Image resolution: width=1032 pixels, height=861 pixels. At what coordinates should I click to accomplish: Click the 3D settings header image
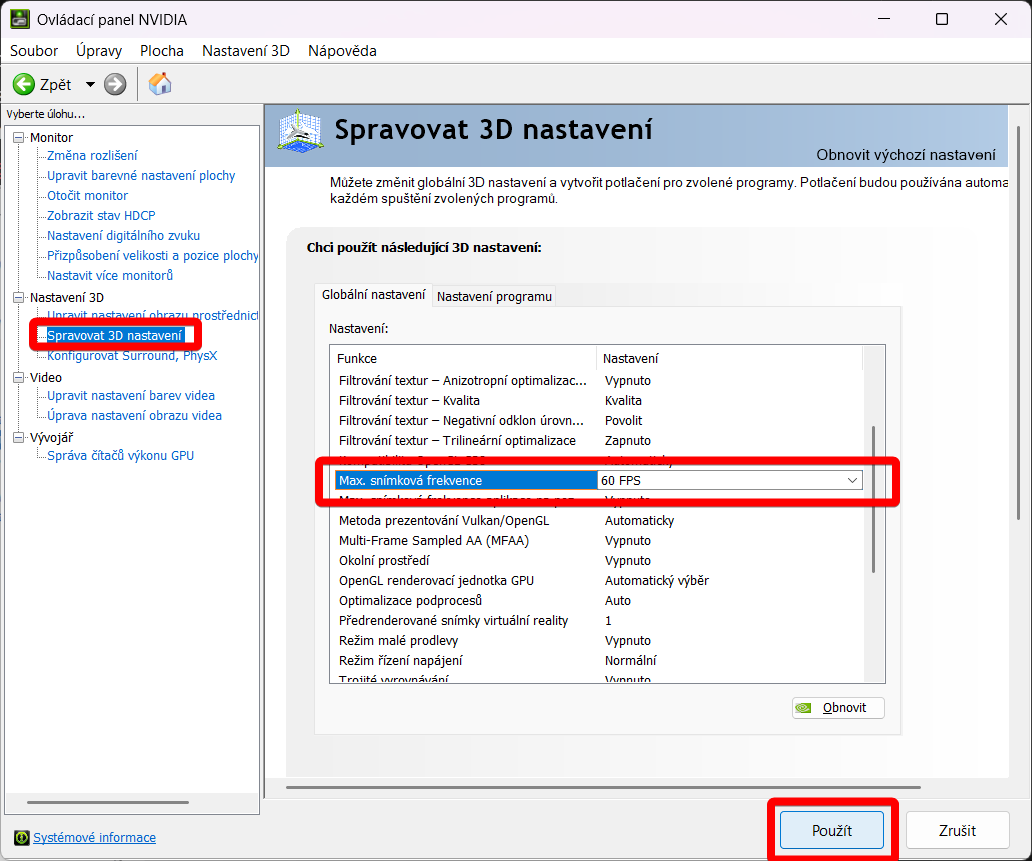point(300,130)
